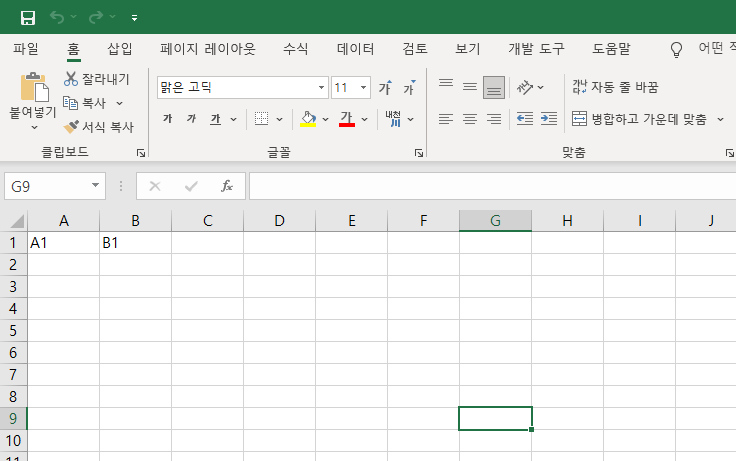
Task: Open the 개발 도구 tab
Action: click(x=536, y=49)
